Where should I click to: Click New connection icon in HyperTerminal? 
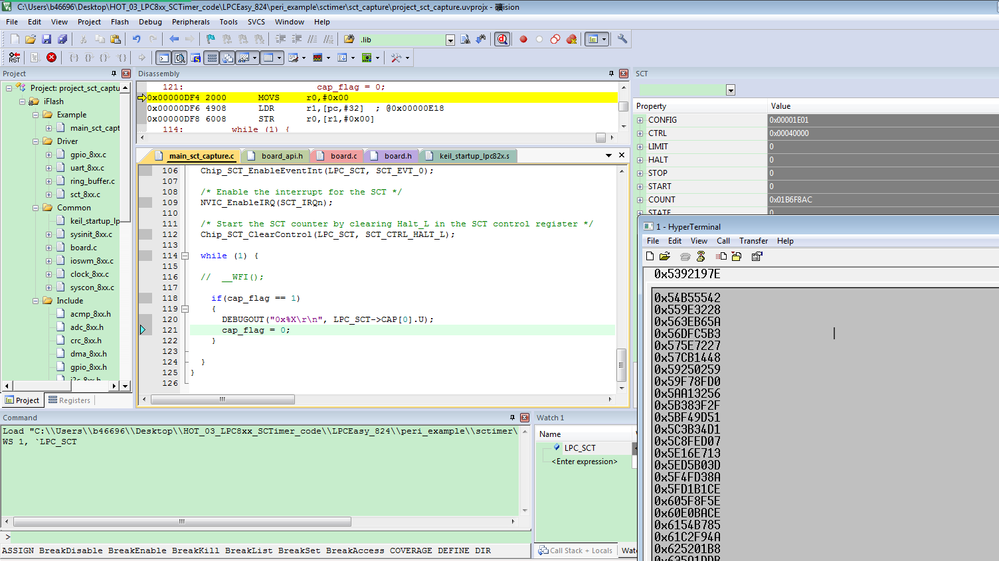pos(650,257)
